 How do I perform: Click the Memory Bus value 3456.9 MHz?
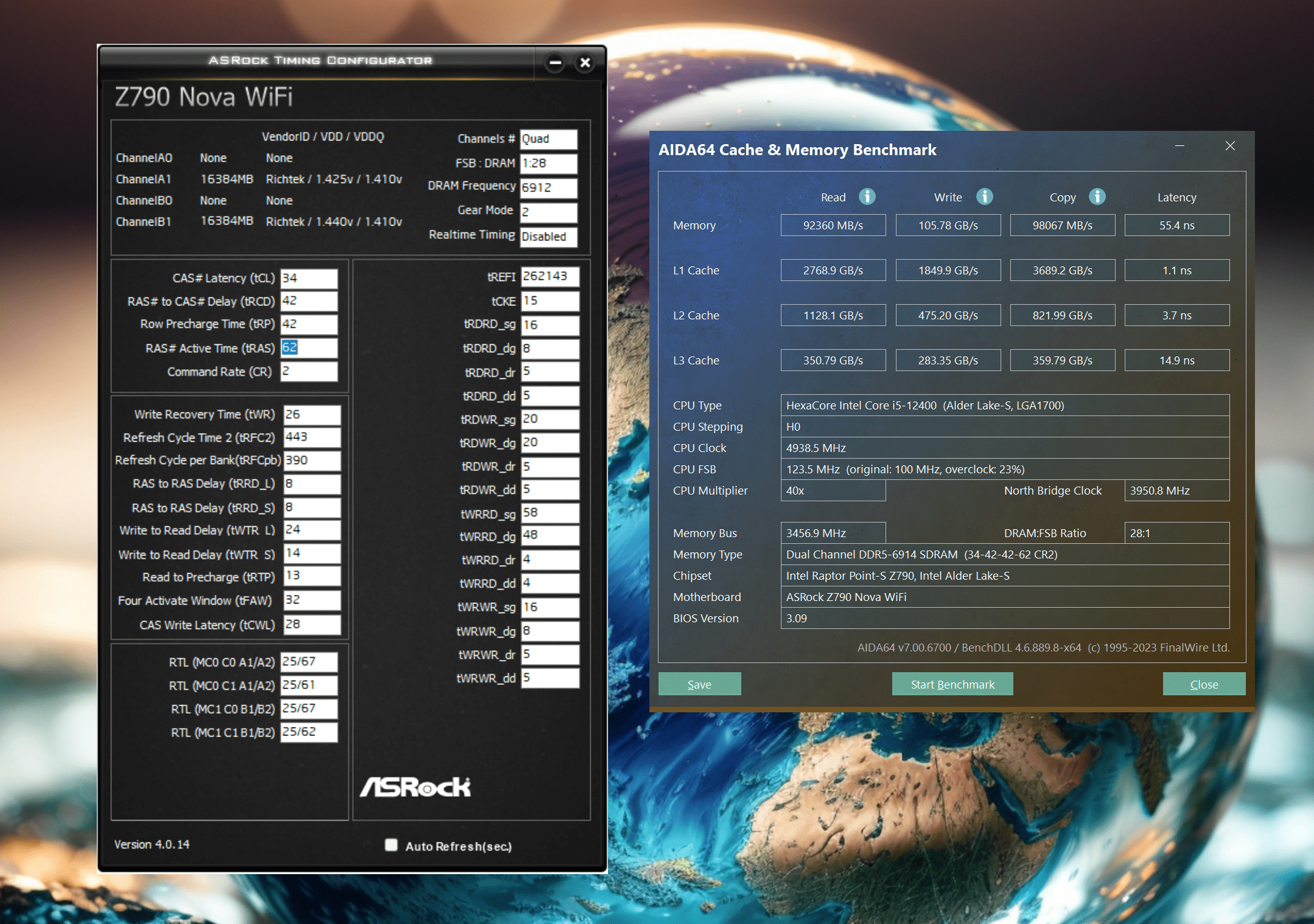coord(833,533)
